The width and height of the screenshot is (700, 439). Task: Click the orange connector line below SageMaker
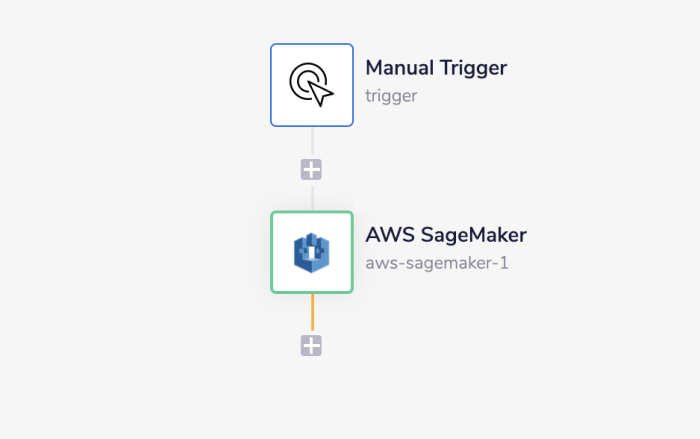click(x=312, y=313)
